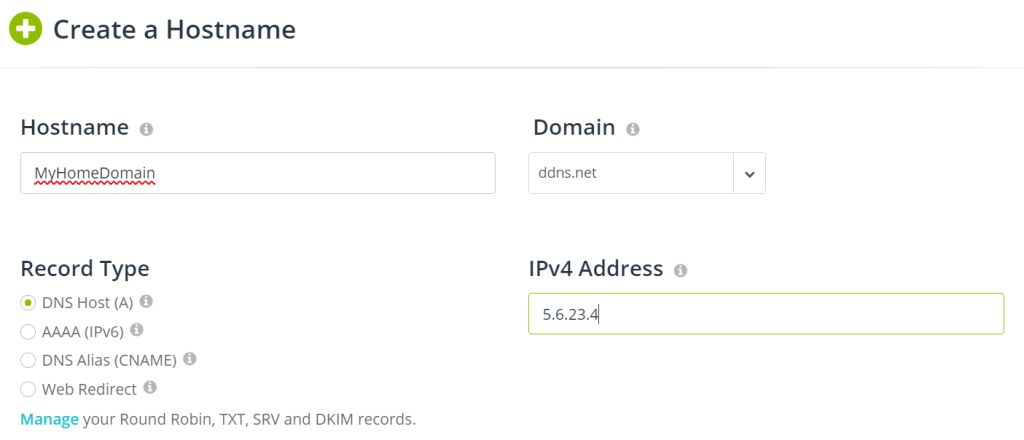Screen dimensions: 1024x440
Task: Show info for AAAA (IPv6) option
Action: pos(137,329)
